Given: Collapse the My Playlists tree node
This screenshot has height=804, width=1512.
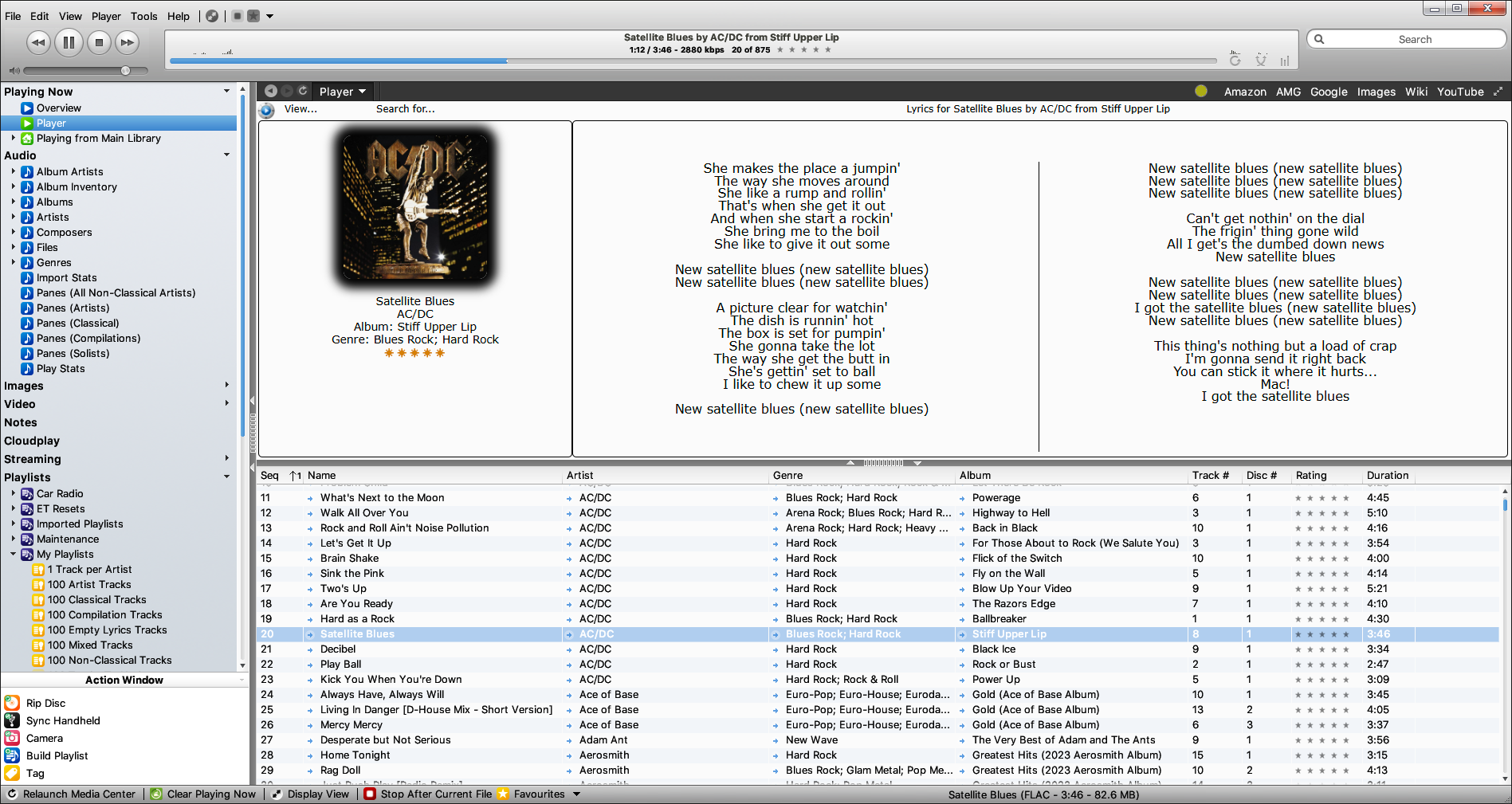Looking at the screenshot, I should 14,554.
